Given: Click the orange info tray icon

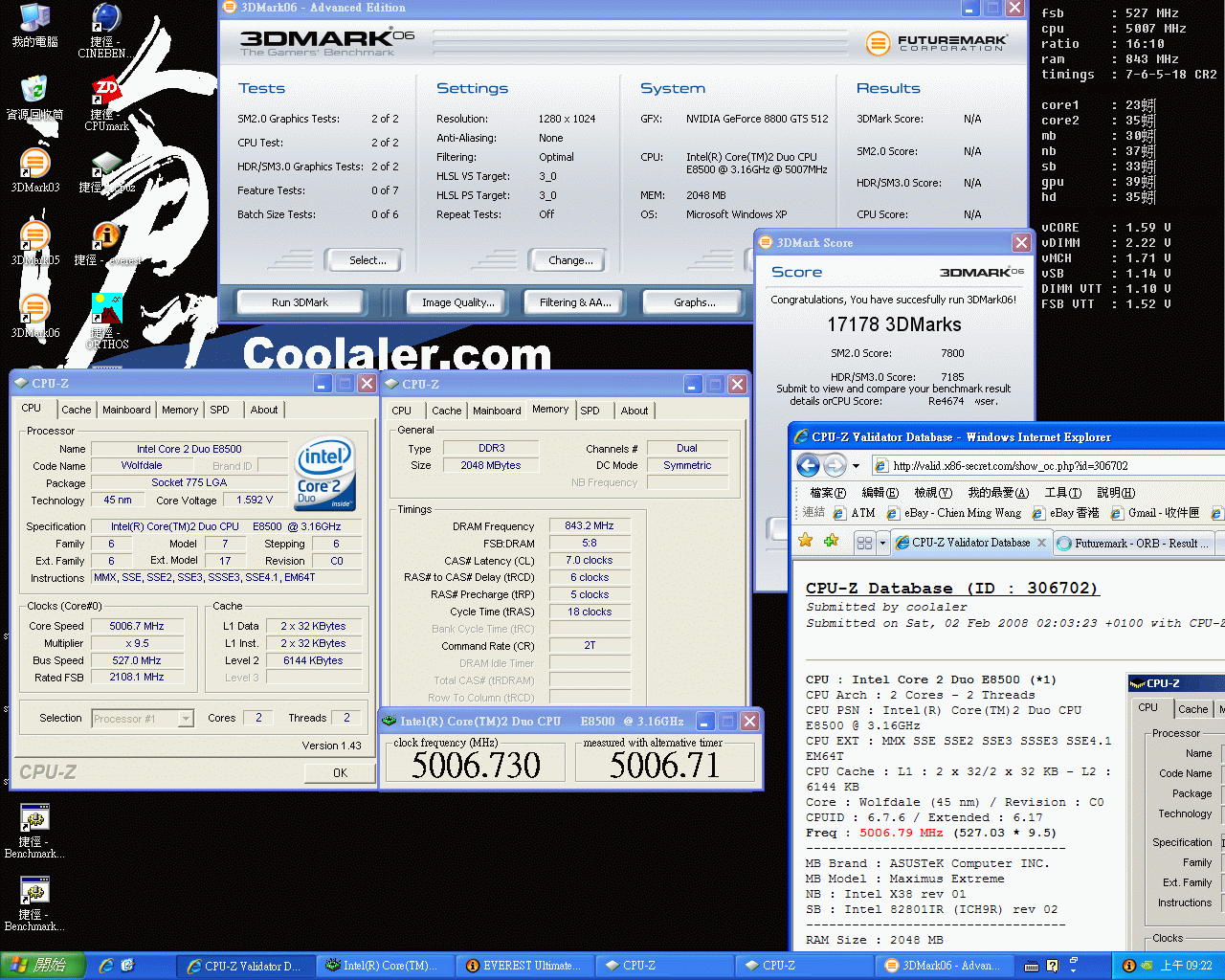Looking at the screenshot, I should point(1128,966).
